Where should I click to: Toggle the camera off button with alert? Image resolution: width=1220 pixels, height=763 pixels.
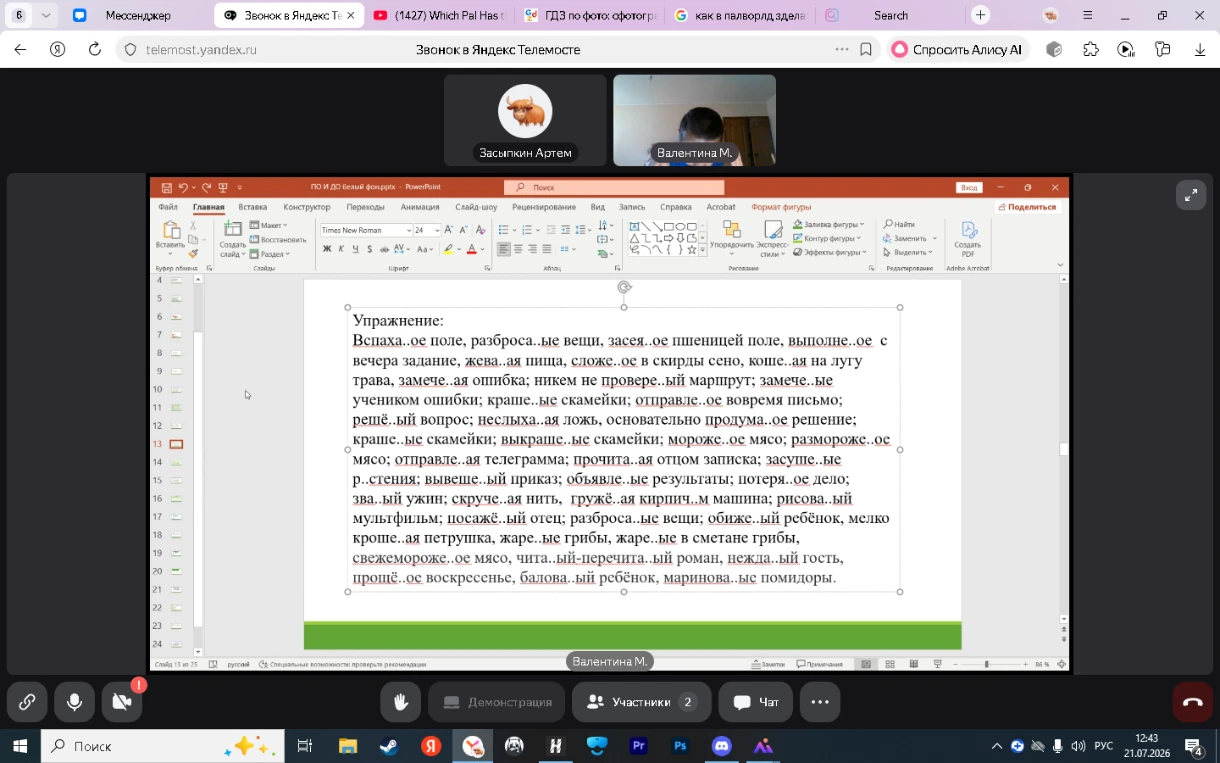pyautogui.click(x=122, y=702)
